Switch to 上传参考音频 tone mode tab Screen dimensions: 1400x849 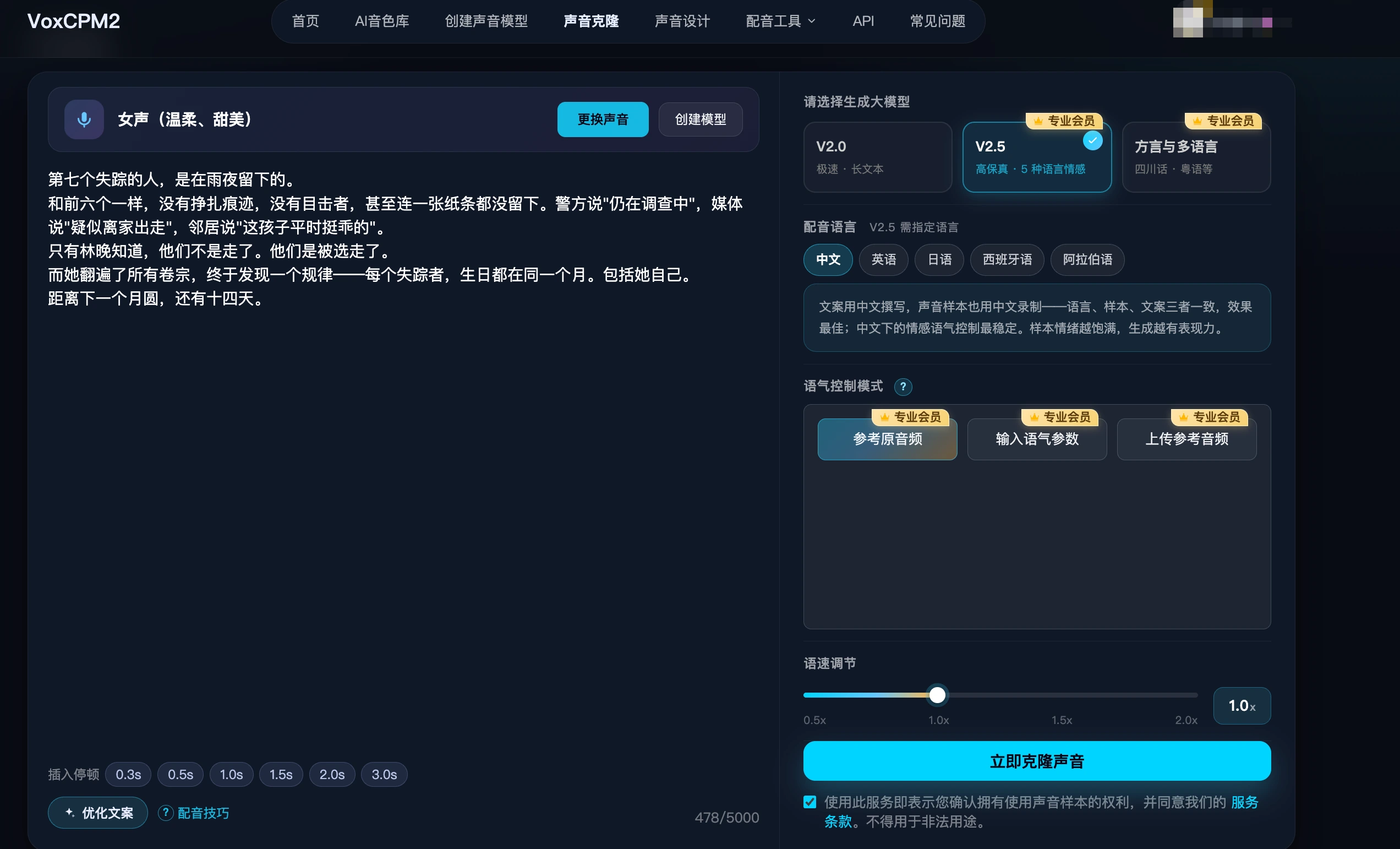coord(1186,439)
